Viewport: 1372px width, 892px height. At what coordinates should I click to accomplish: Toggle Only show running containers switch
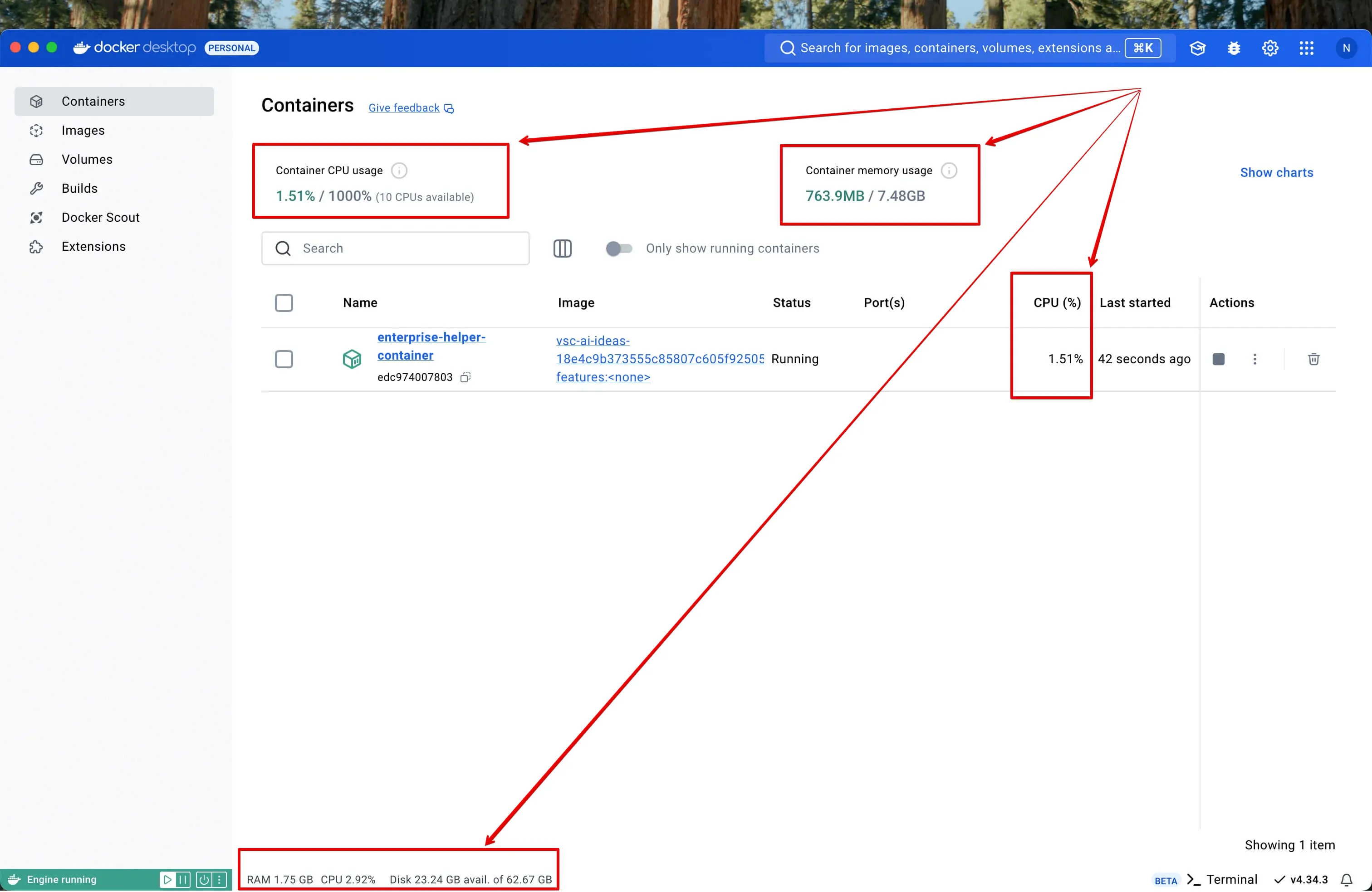[618, 249]
